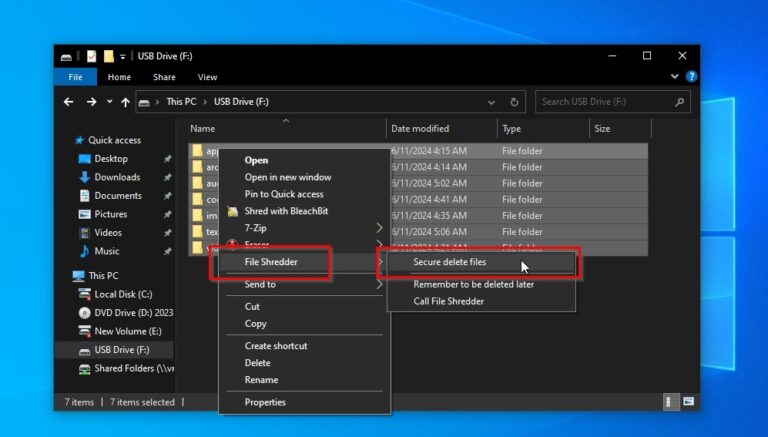The image size is (768, 437).
Task: Select Local Disk (C:) in navigation pane
Action: (x=123, y=294)
